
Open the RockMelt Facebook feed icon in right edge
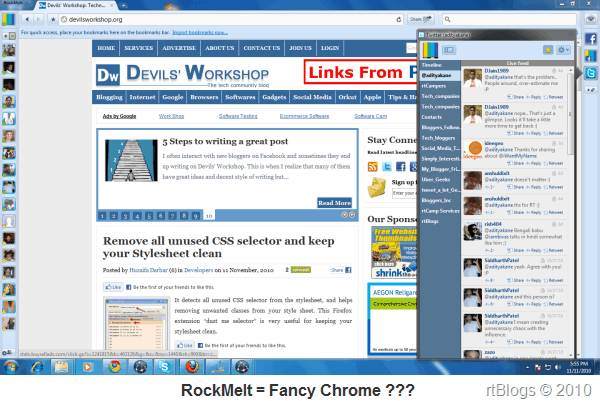pos(591,56)
